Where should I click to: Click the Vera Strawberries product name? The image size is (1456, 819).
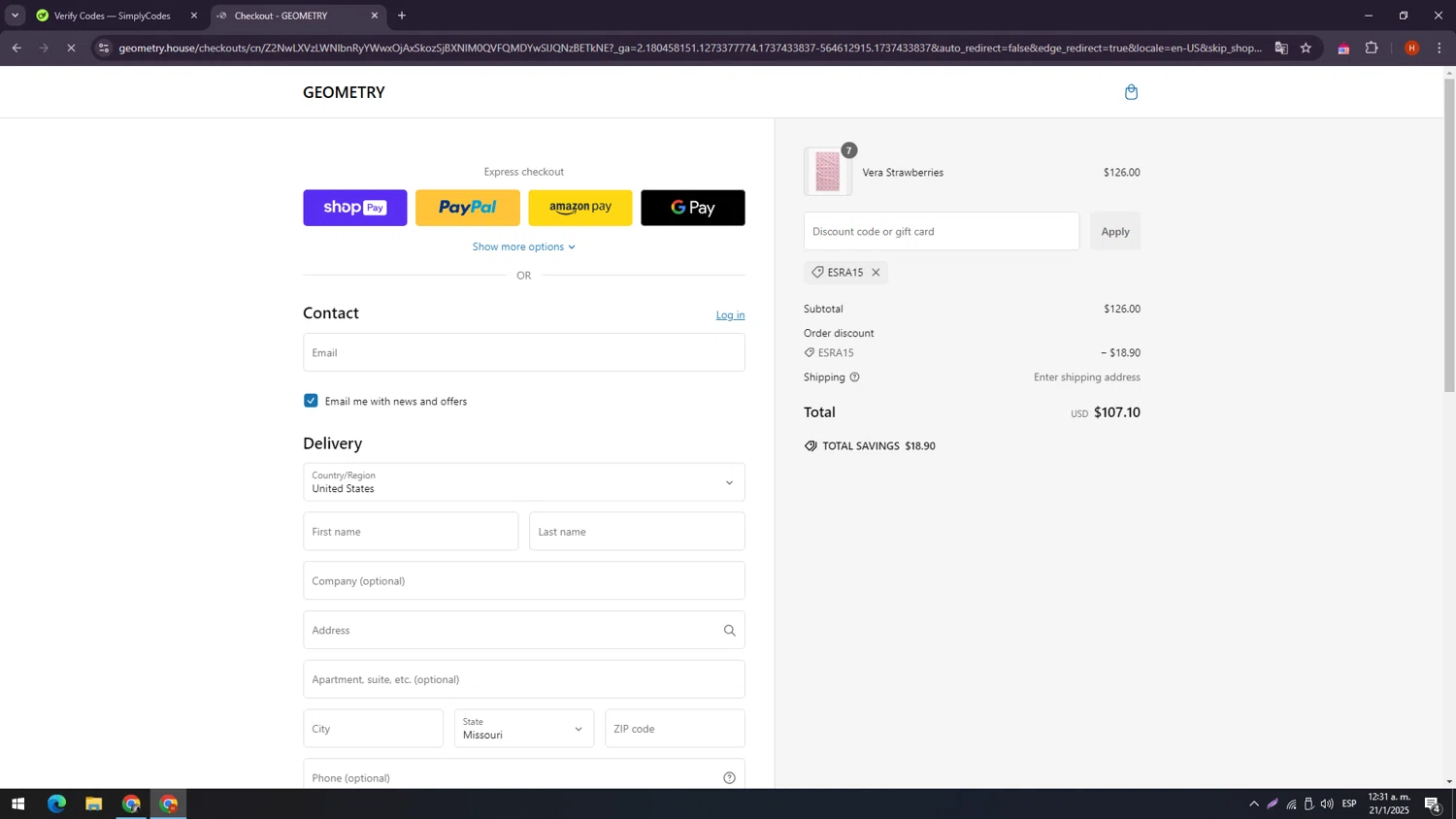(x=903, y=173)
